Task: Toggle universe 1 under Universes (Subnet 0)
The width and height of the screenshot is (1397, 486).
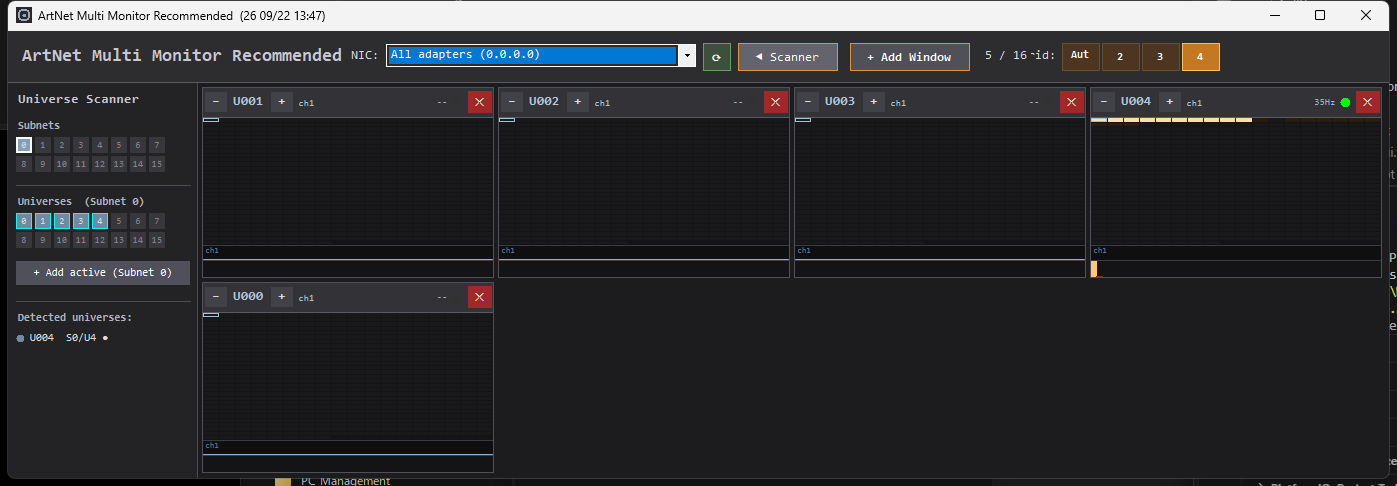Action: click(43, 221)
